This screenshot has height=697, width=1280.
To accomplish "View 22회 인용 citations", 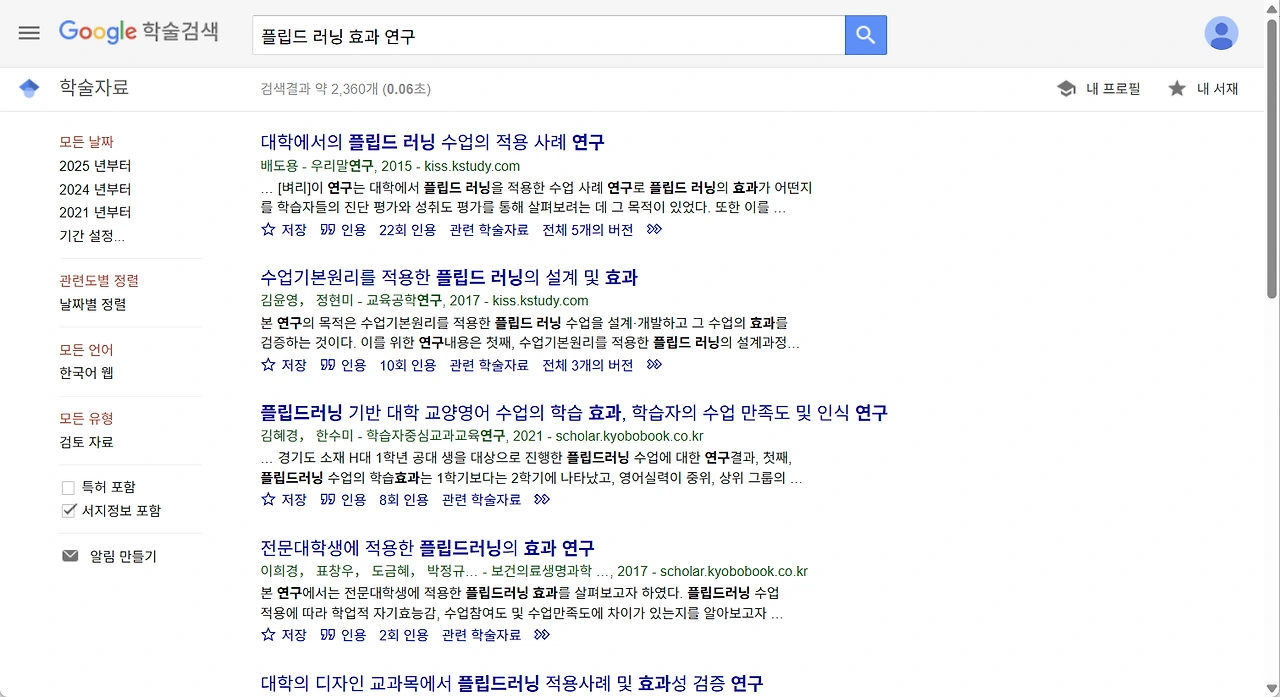I will point(407,229).
